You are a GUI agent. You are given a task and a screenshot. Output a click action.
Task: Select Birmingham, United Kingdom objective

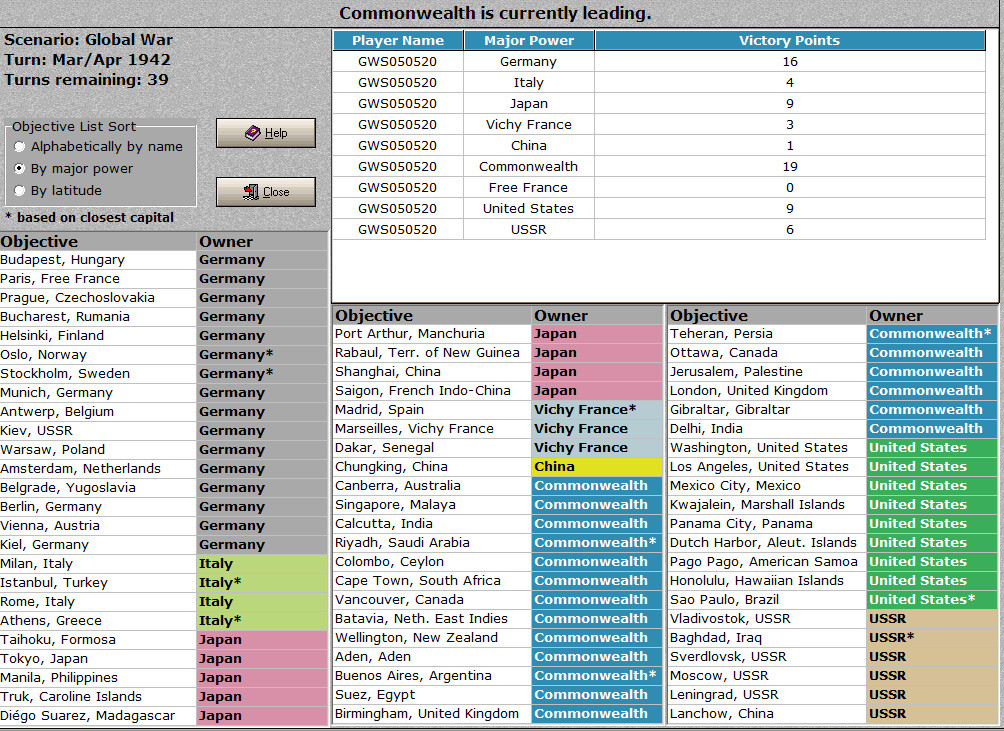pos(432,713)
